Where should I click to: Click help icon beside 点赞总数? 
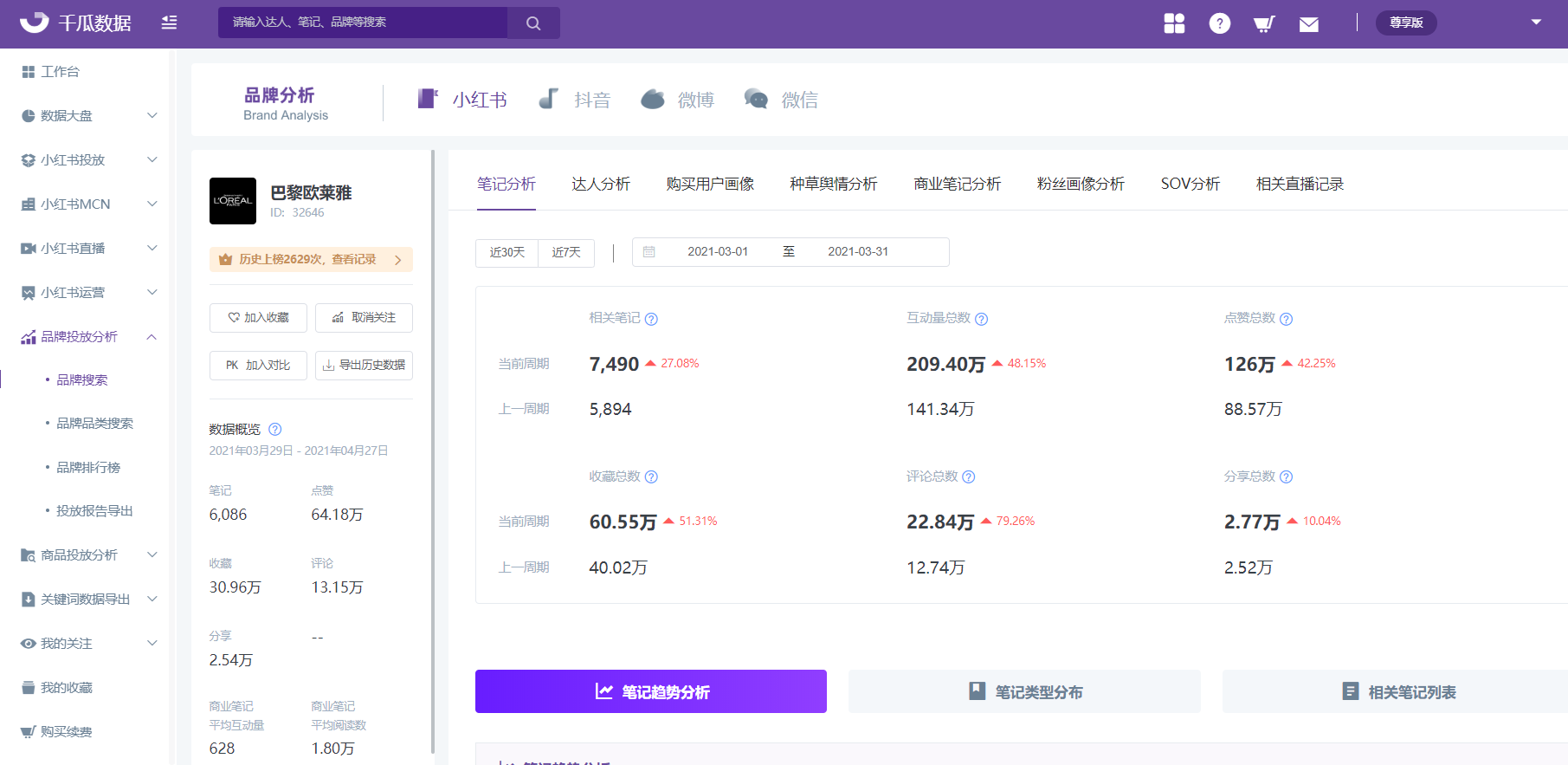click(x=1287, y=319)
